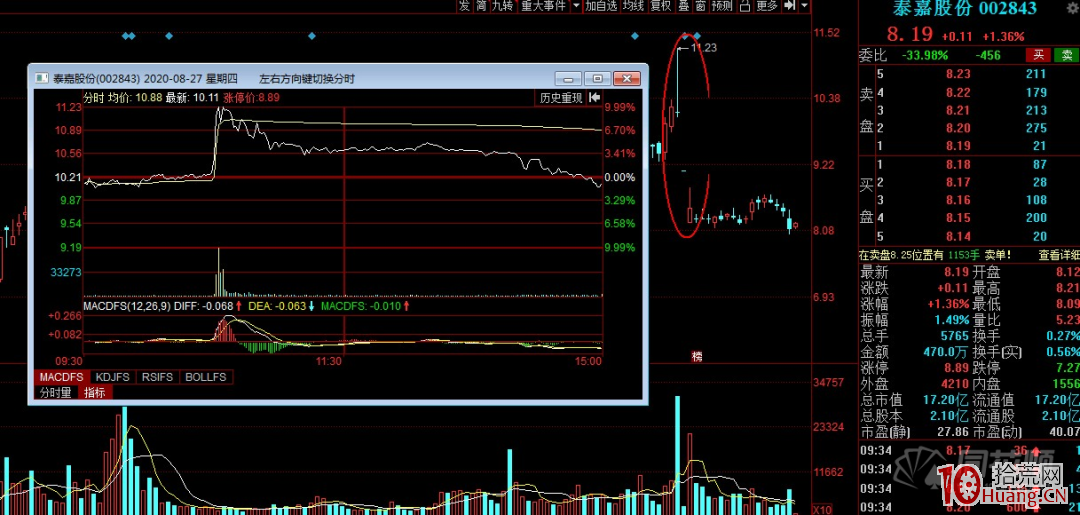The image size is (1080, 515).
Task: Click the 简 toolbar button
Action: 480,6
